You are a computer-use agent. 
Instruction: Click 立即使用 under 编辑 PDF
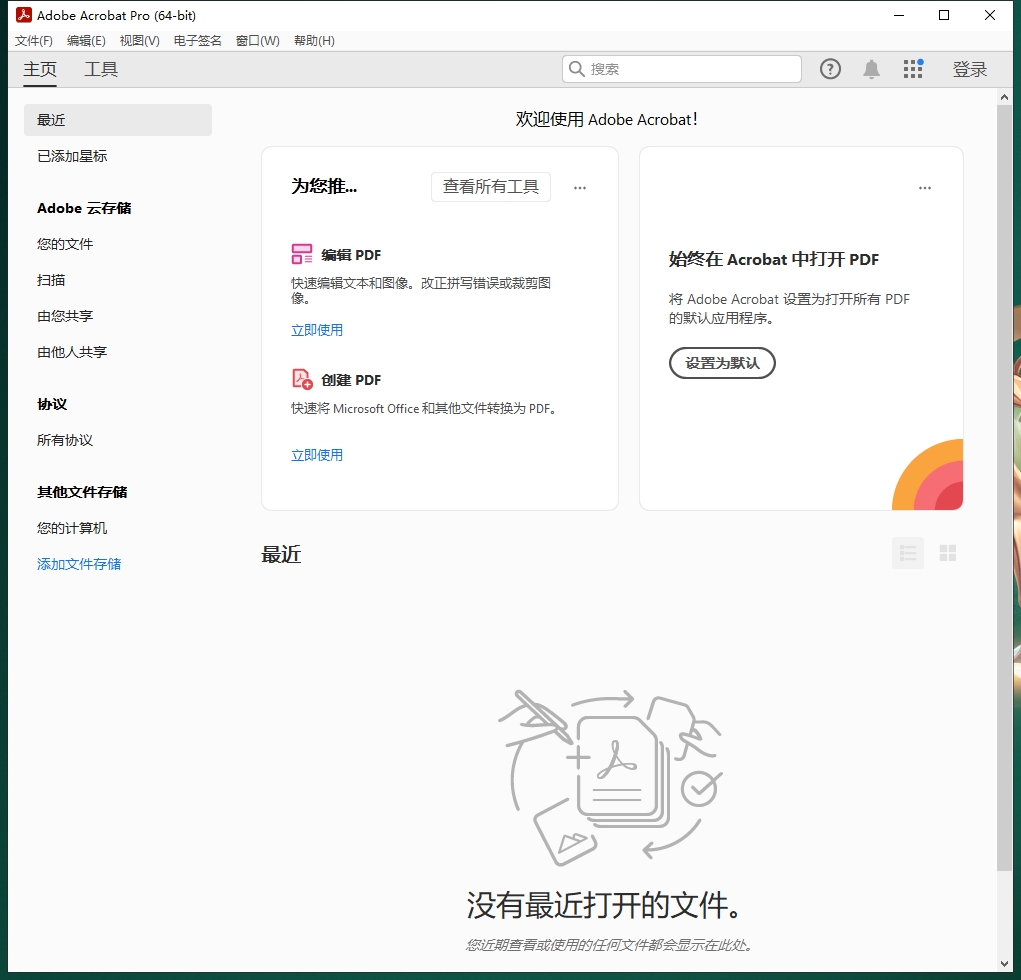click(317, 329)
